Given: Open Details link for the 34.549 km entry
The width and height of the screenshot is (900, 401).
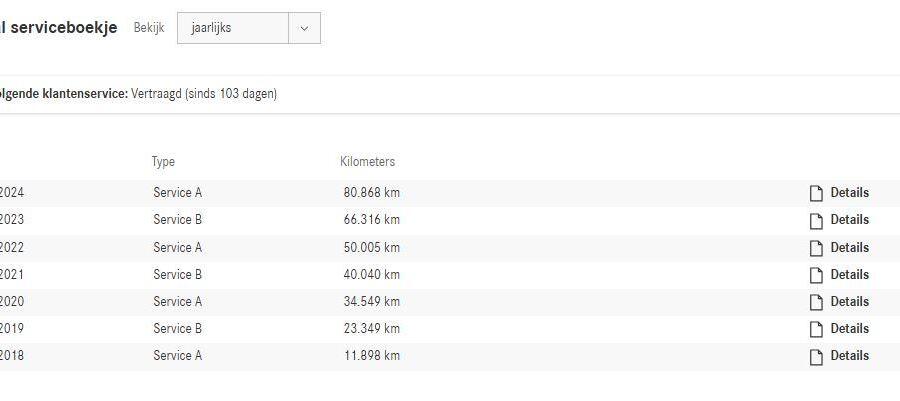Looking at the screenshot, I should [849, 302].
